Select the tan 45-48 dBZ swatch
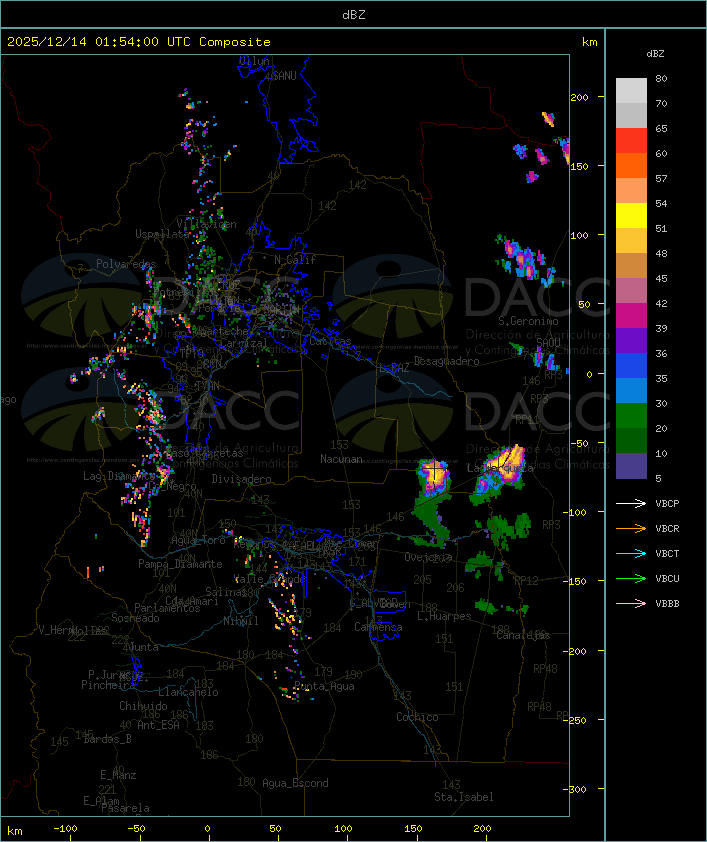Image resolution: width=707 pixels, height=842 pixels. (x=631, y=265)
